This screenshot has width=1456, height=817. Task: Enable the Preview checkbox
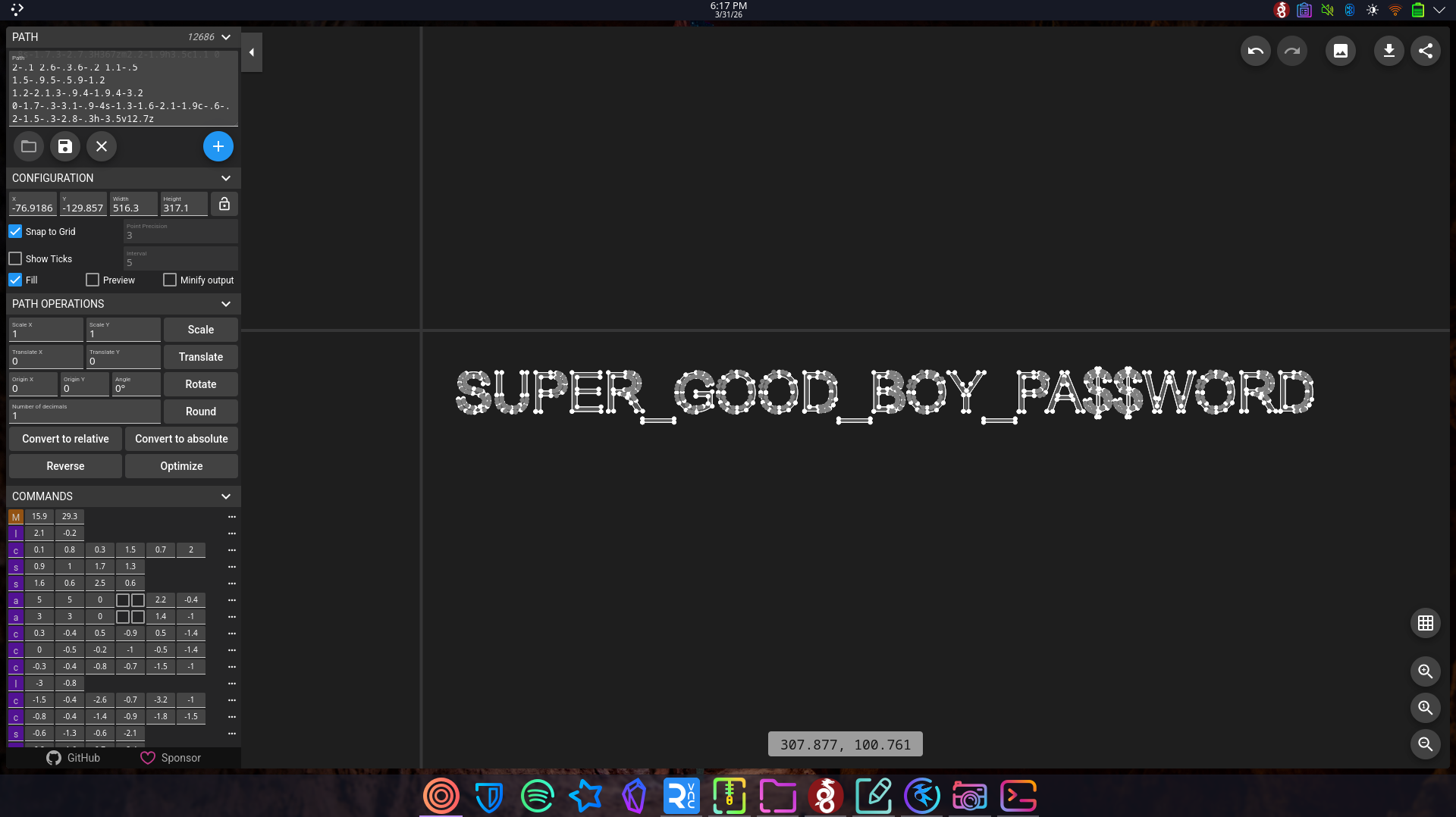click(93, 280)
